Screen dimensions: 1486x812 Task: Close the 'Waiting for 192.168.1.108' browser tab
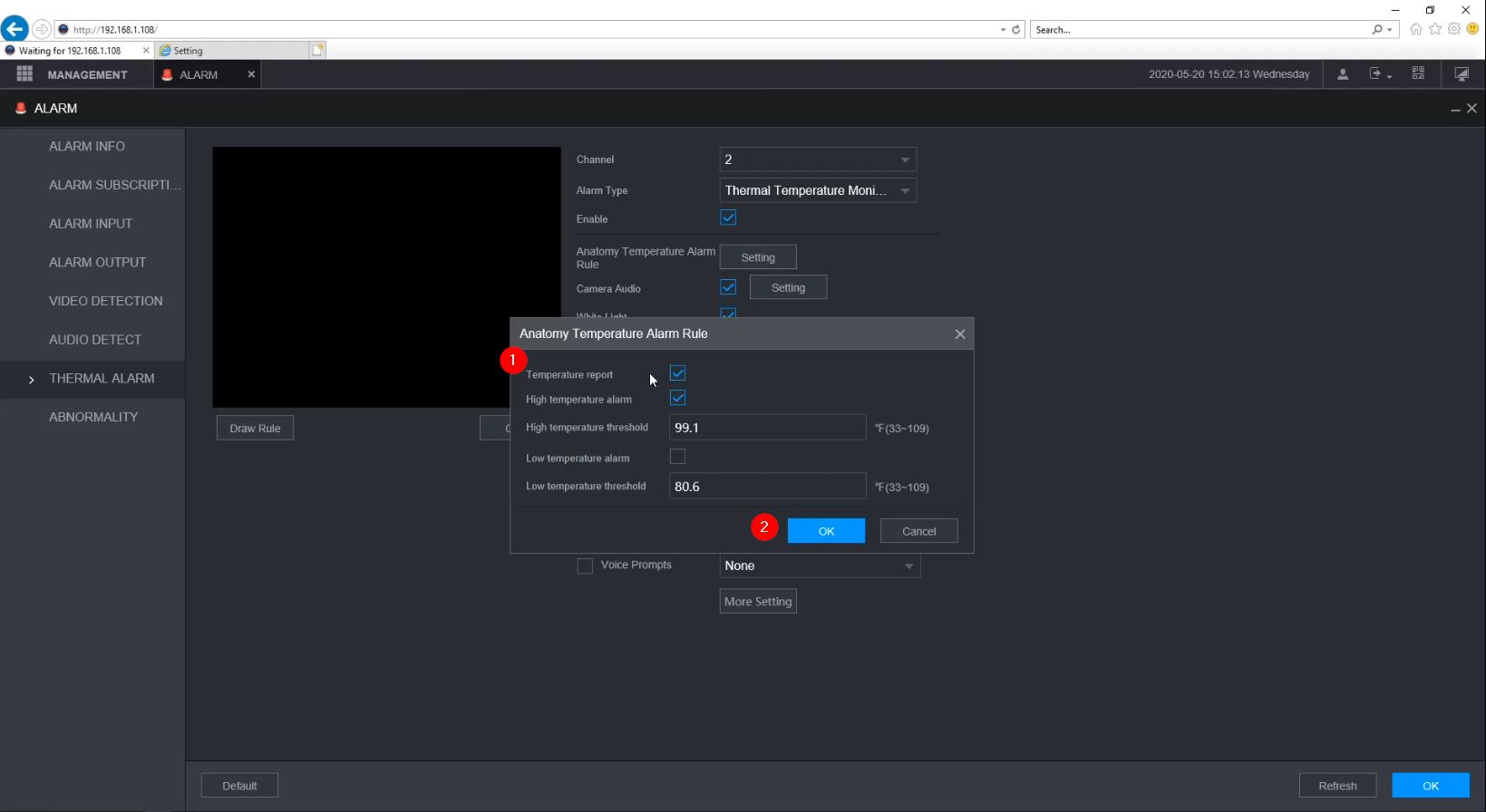click(146, 51)
